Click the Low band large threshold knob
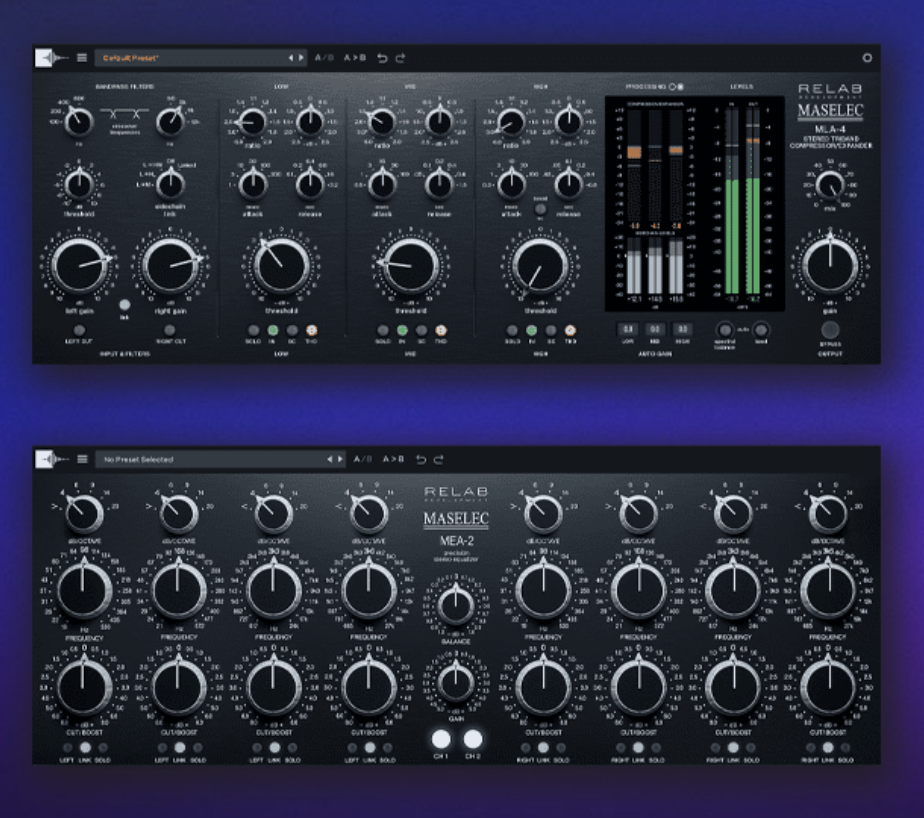Screen dimensions: 924x818 [282, 266]
